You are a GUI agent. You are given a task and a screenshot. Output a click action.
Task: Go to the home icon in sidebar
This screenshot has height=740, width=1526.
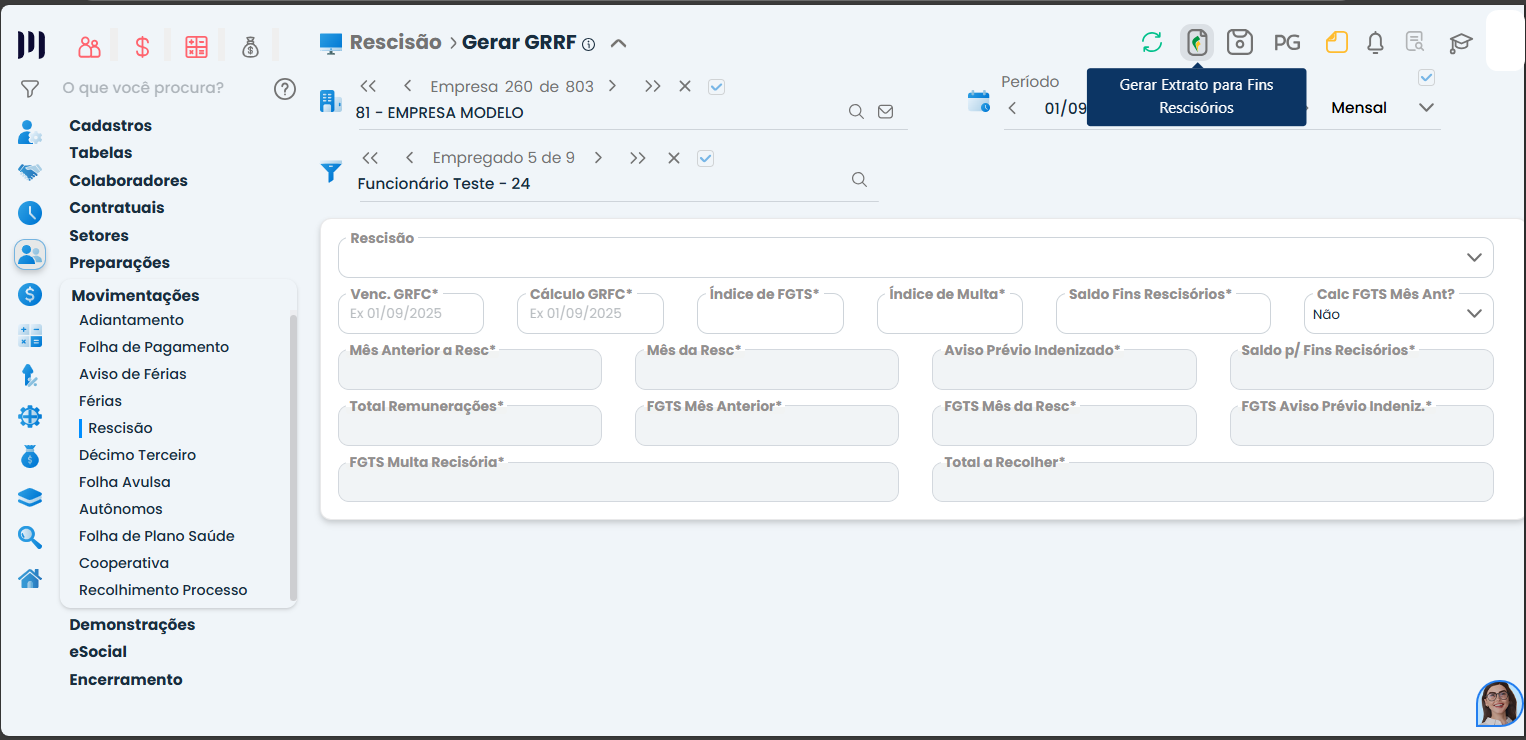(x=30, y=578)
